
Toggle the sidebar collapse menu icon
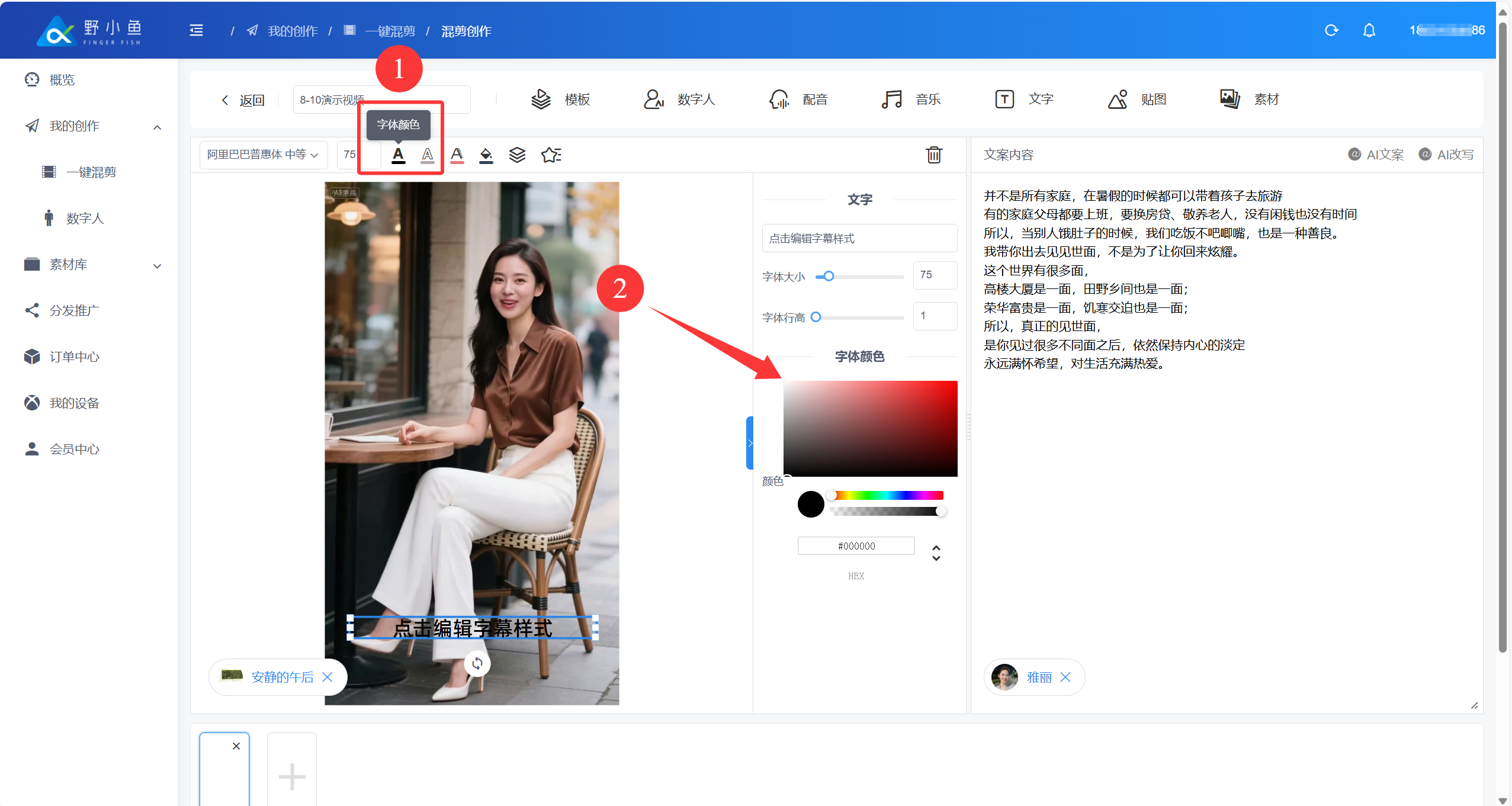(x=196, y=30)
